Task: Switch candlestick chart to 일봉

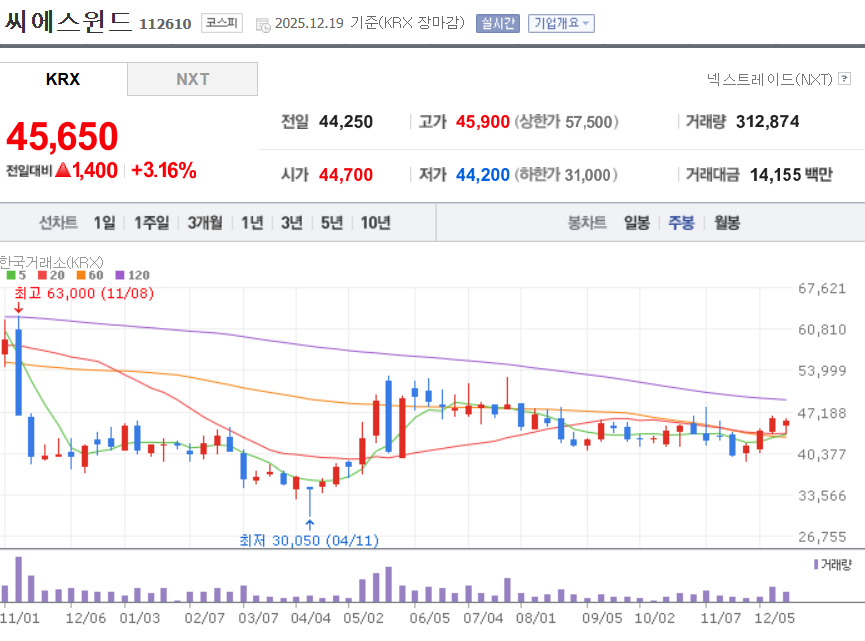Action: pos(637,222)
